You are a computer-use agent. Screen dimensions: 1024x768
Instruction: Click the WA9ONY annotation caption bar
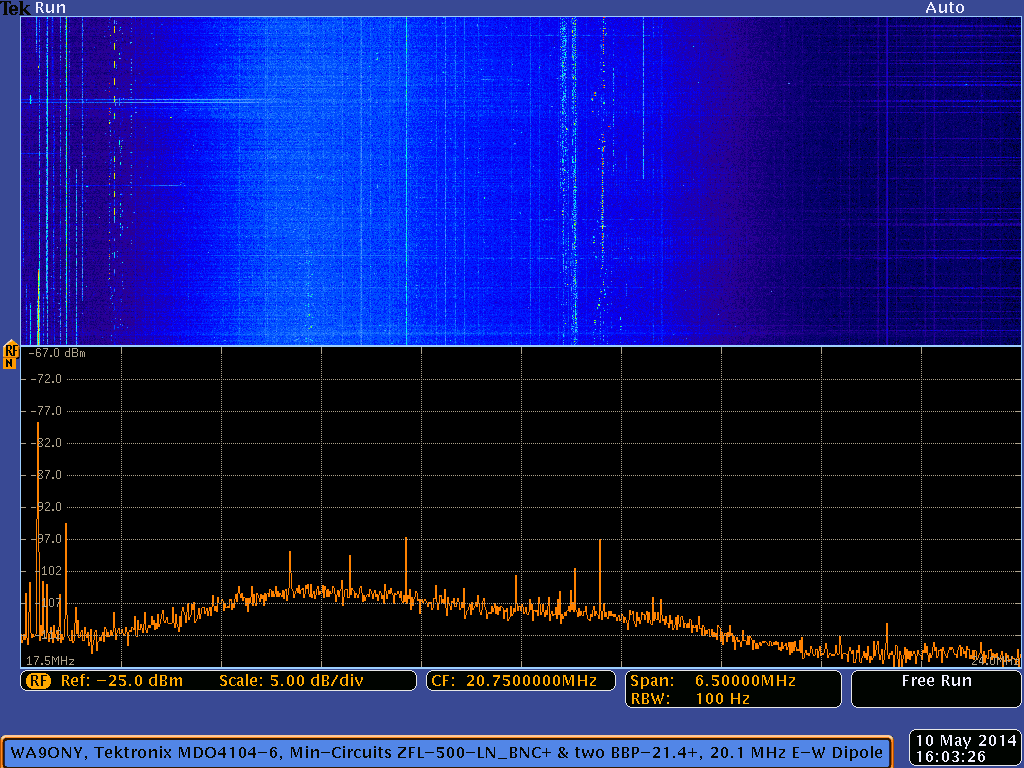pyautogui.click(x=447, y=752)
